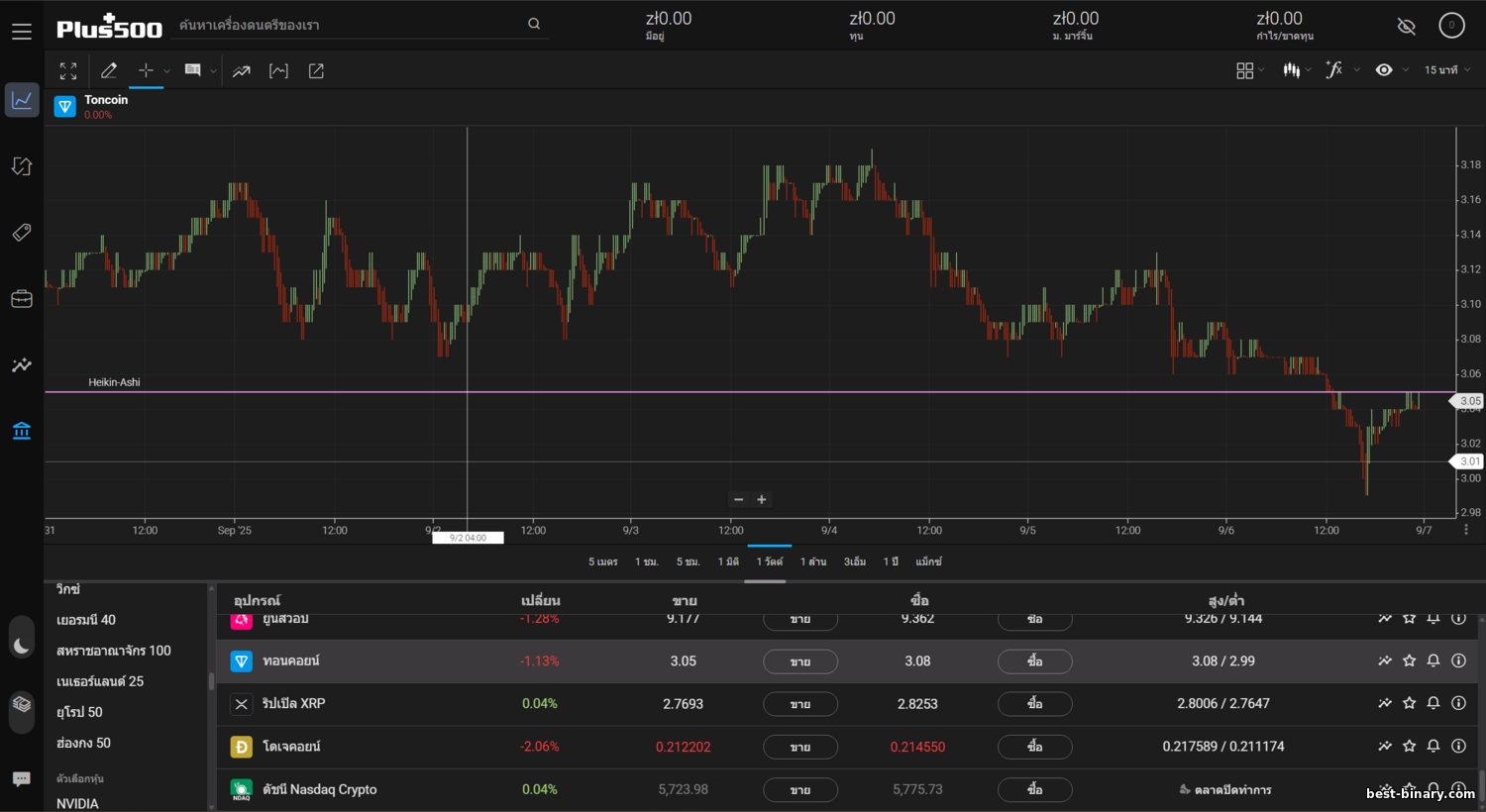Image resolution: width=1486 pixels, height=812 pixels.
Task: Click the buy button for Toncoin
Action: click(x=1034, y=661)
